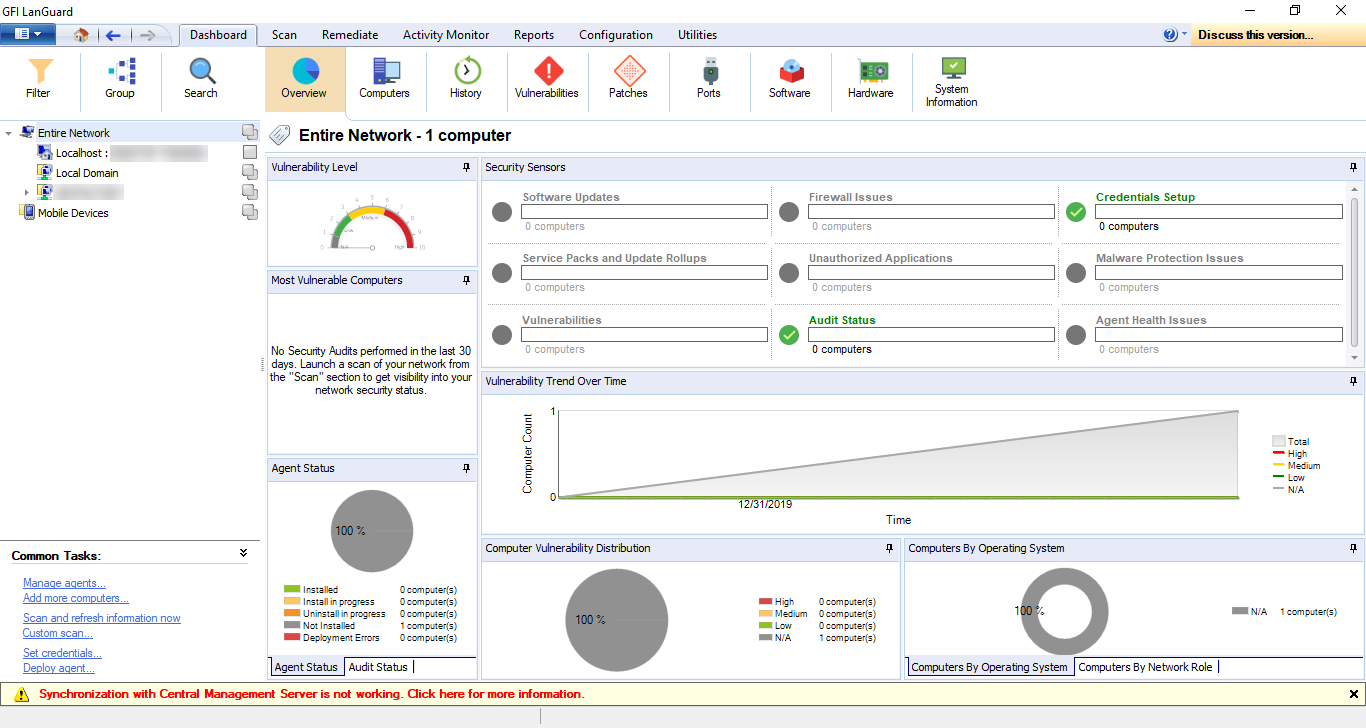Open the Patches view
This screenshot has width=1366, height=728.
click(x=628, y=79)
